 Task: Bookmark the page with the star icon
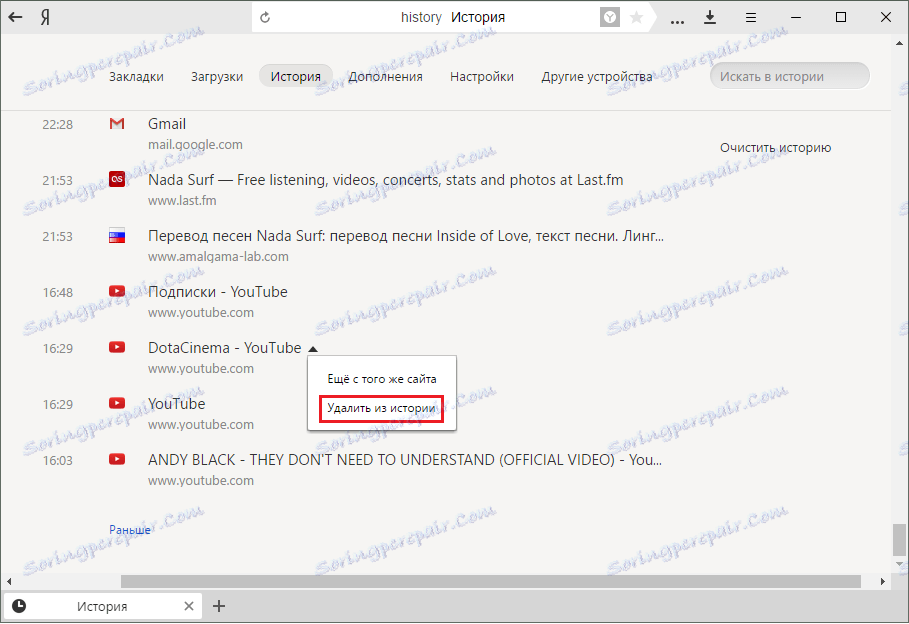(x=636, y=17)
